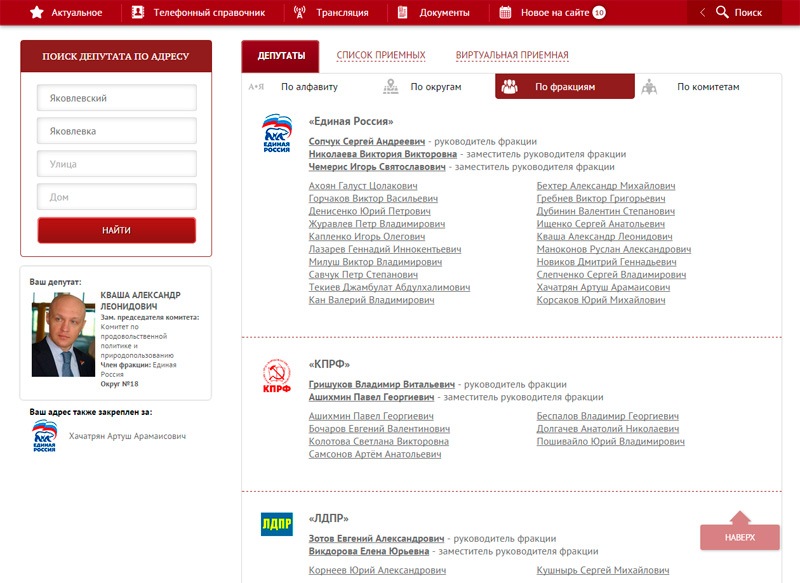
Task: Open Новиков Дмитрий Геннадьевич profile
Action: click(606, 262)
